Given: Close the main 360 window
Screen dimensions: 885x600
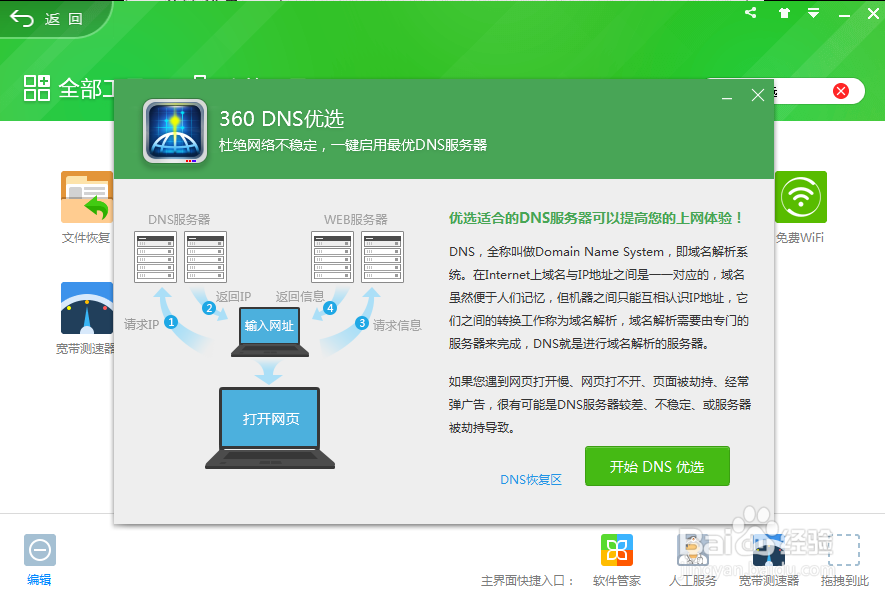Looking at the screenshot, I should 873,14.
